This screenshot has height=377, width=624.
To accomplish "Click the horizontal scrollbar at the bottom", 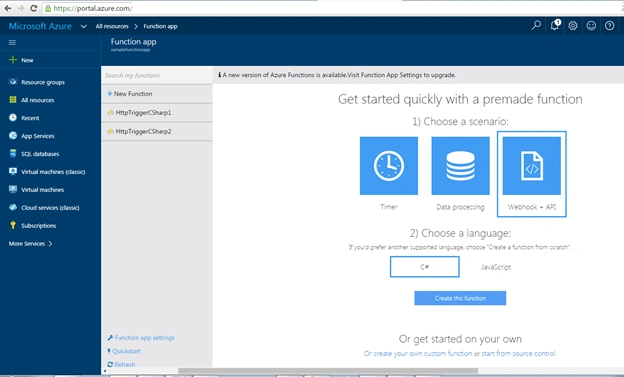I will 328,371.
